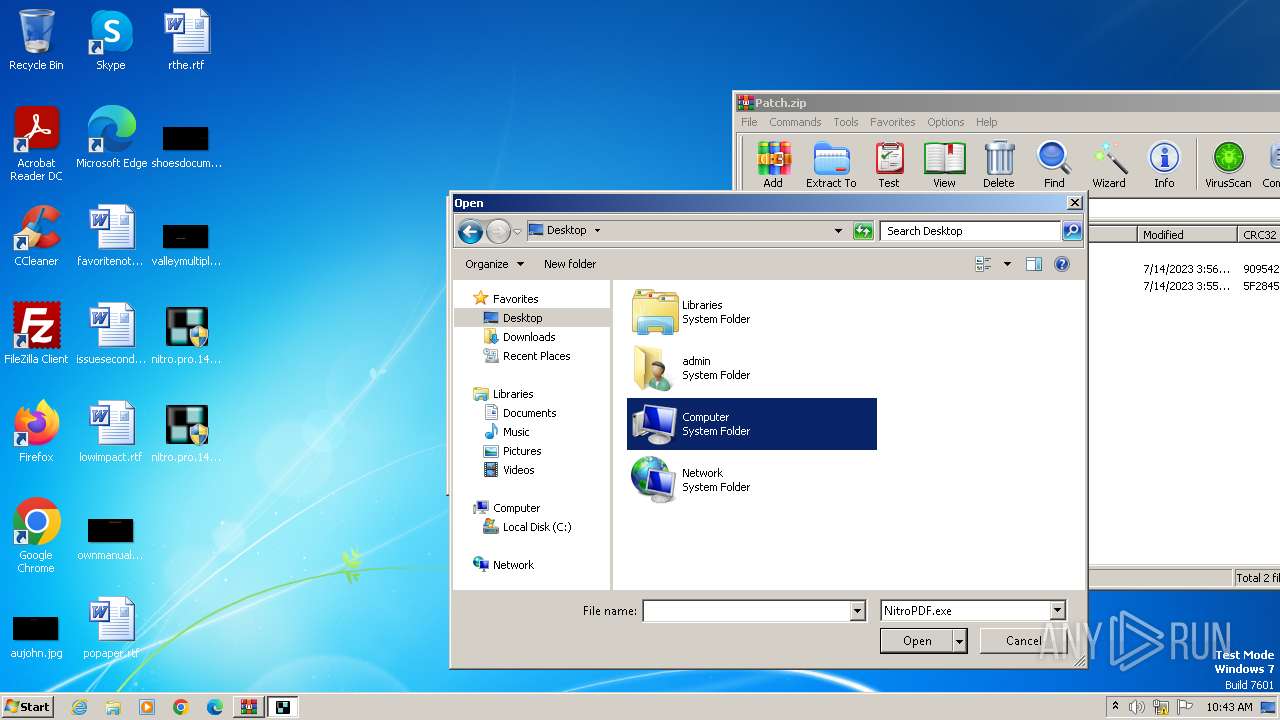Screen dimensions: 1280x720
Task: Select Documents under Libraries
Action: (529, 413)
